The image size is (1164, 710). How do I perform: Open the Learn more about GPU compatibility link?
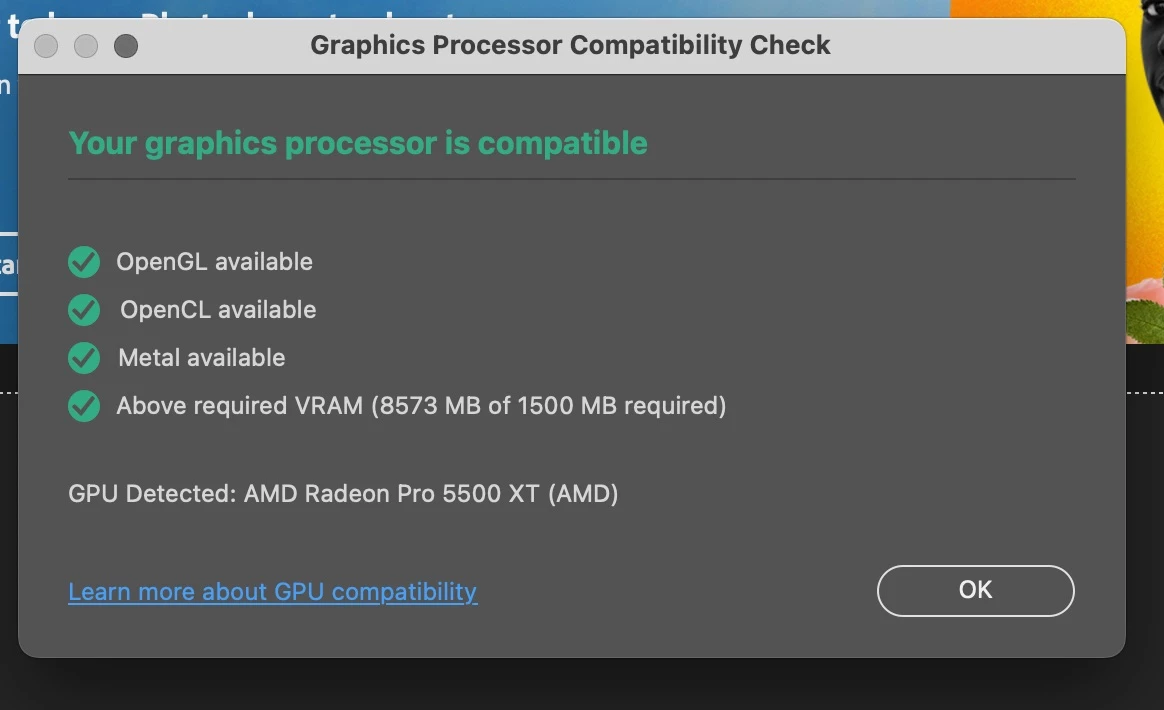click(x=272, y=592)
